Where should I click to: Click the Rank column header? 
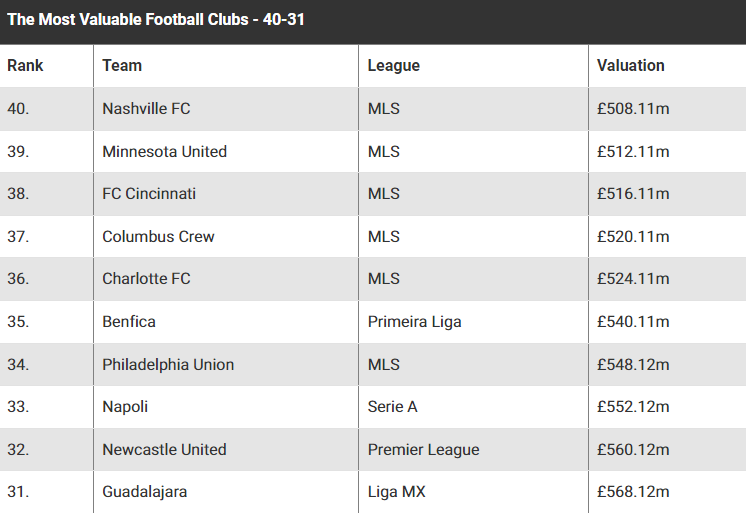[x=25, y=65]
